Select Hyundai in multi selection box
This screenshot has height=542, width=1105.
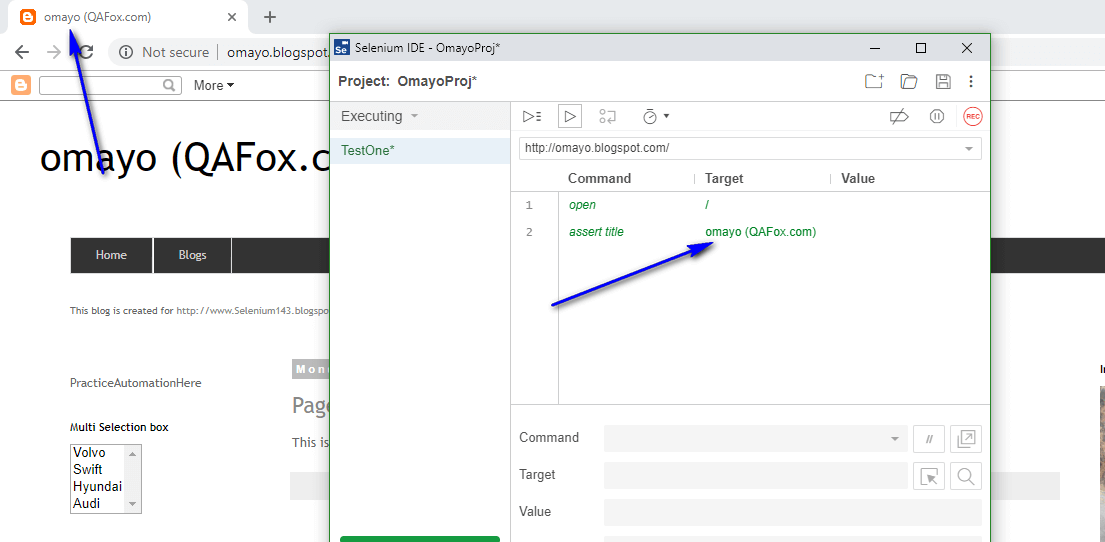coord(97,486)
